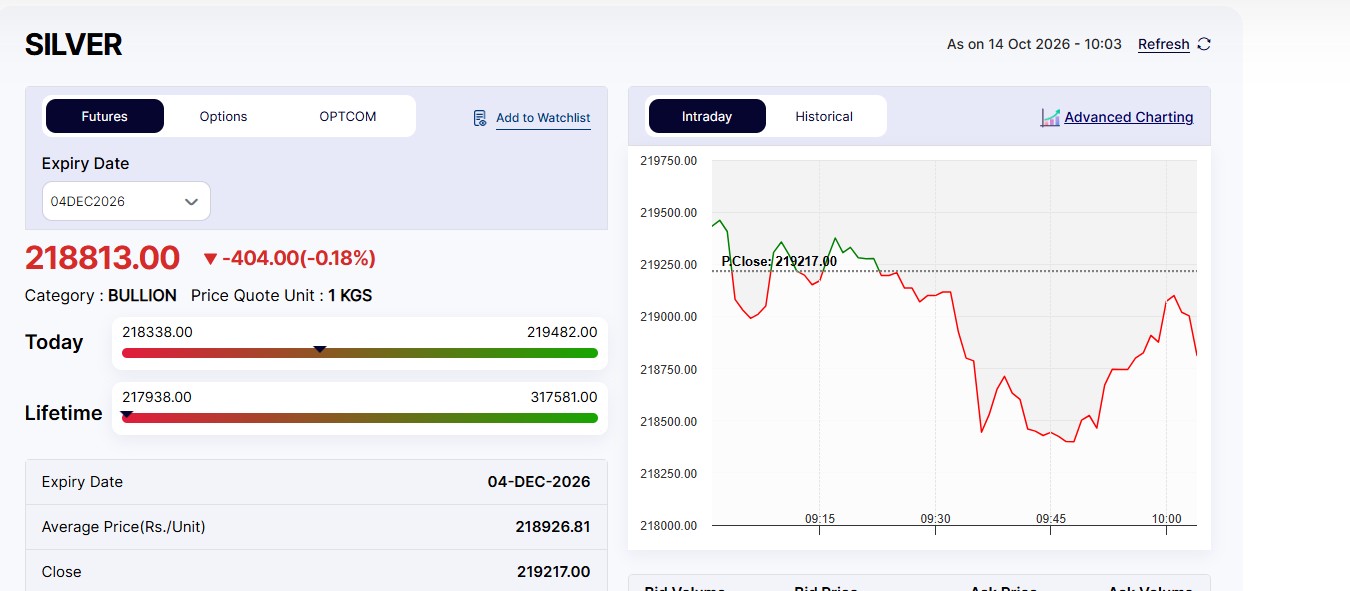
Task: Click the Expiry Date value 04-DEC-2026
Action: point(539,482)
